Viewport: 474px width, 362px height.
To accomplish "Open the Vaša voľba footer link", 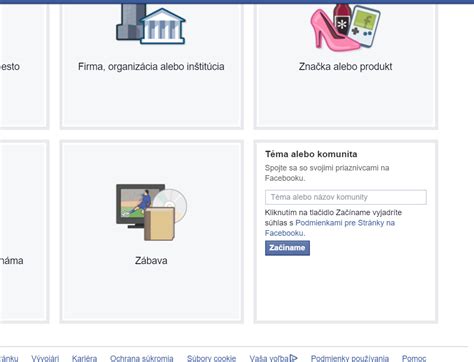I will [269, 358].
